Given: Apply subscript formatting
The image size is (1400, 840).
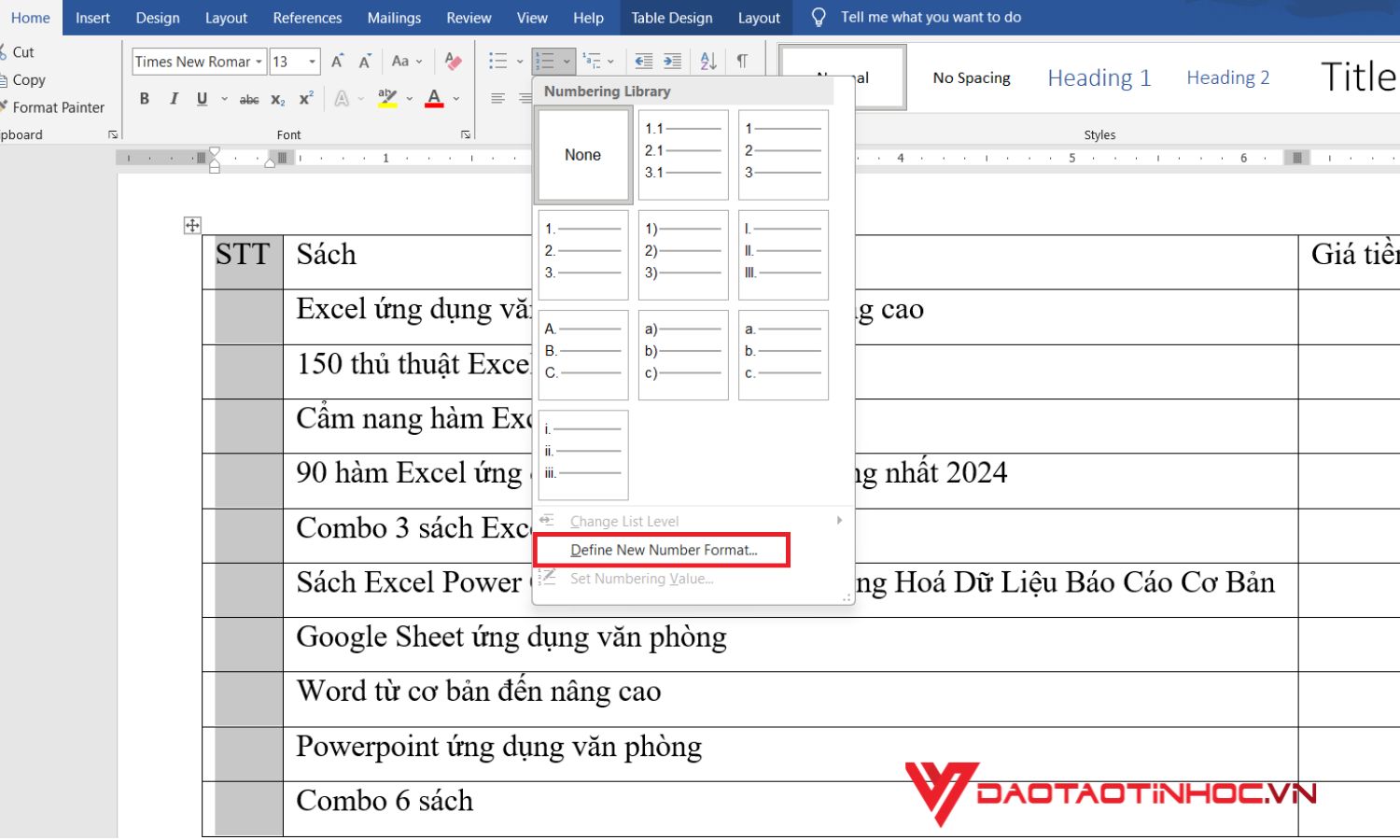Looking at the screenshot, I should (276, 98).
